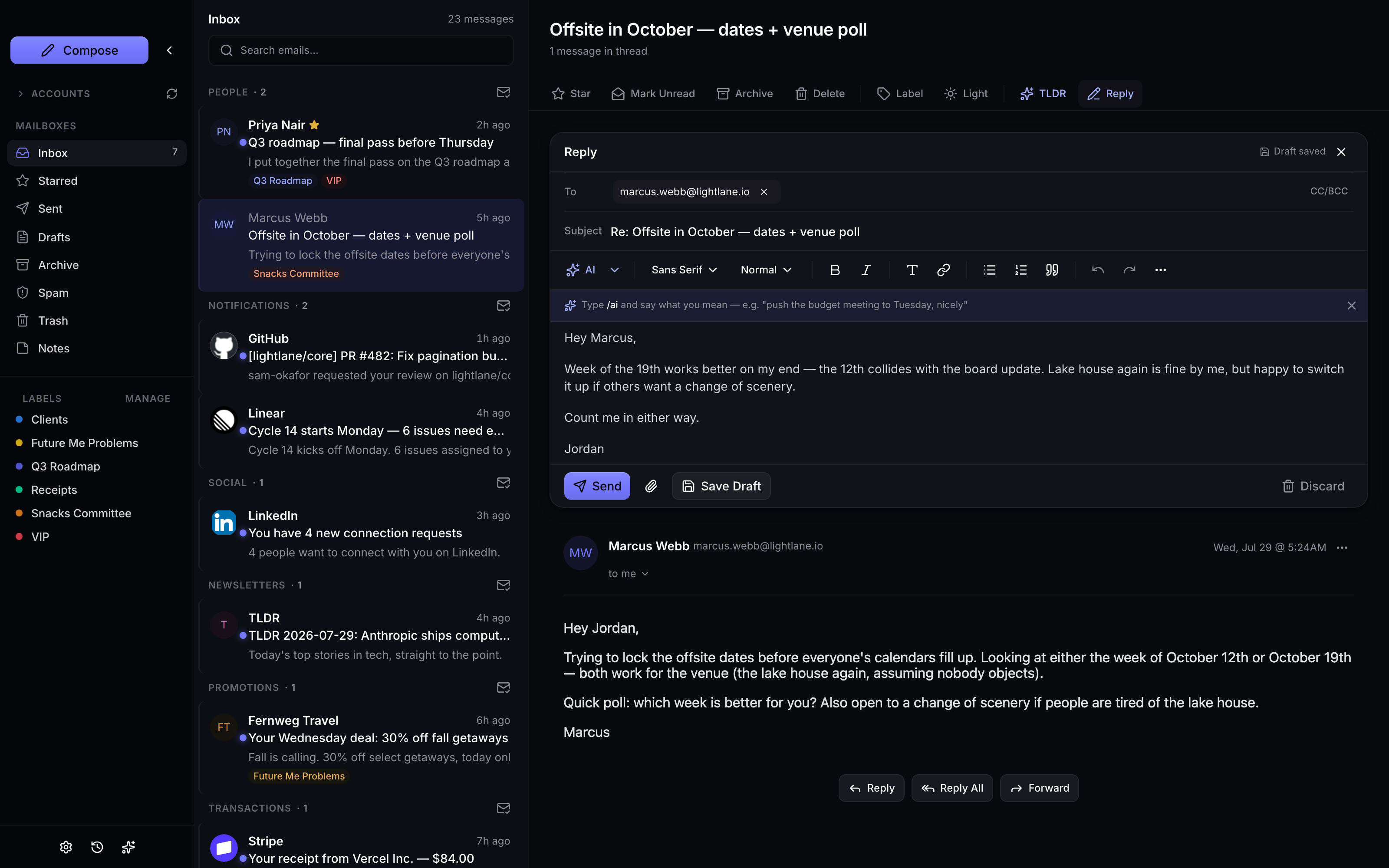Image resolution: width=1389 pixels, height=868 pixels.
Task: Click the Social section envelope icon
Action: click(x=504, y=483)
